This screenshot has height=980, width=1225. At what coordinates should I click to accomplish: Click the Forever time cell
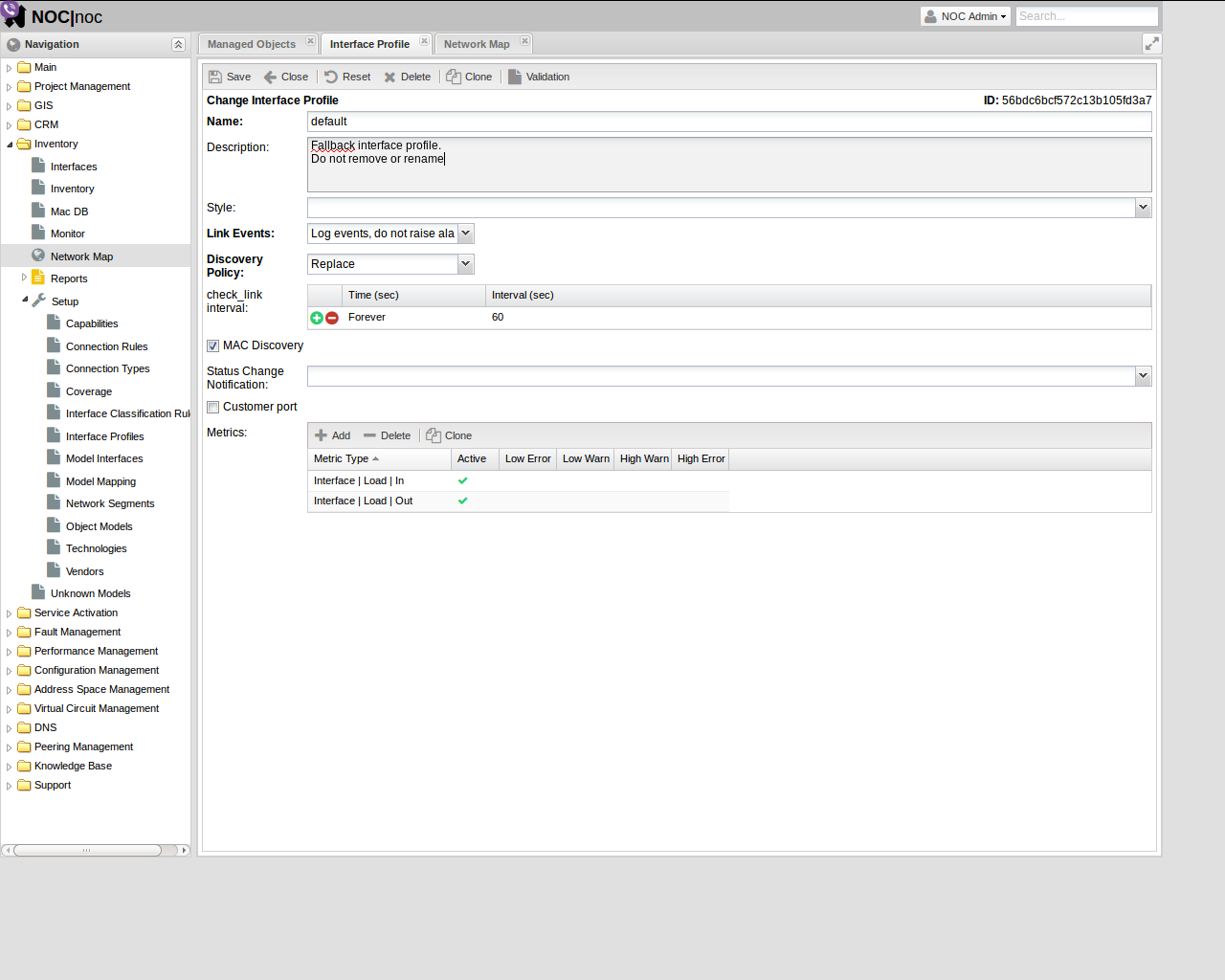[x=413, y=318]
